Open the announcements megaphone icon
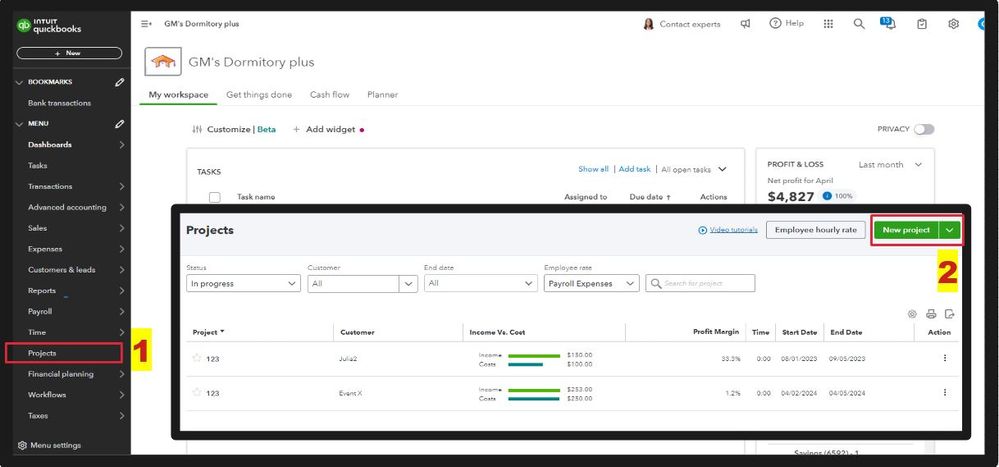 click(745, 24)
